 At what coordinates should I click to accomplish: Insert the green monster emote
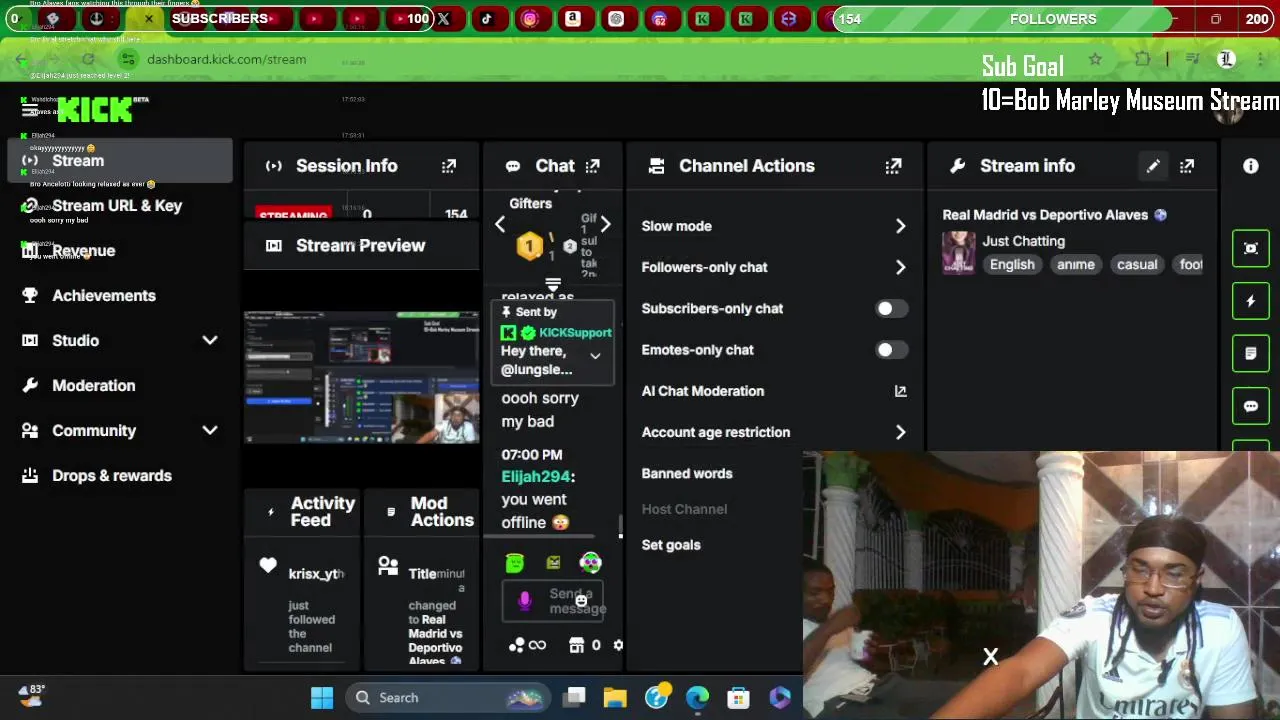click(x=515, y=563)
